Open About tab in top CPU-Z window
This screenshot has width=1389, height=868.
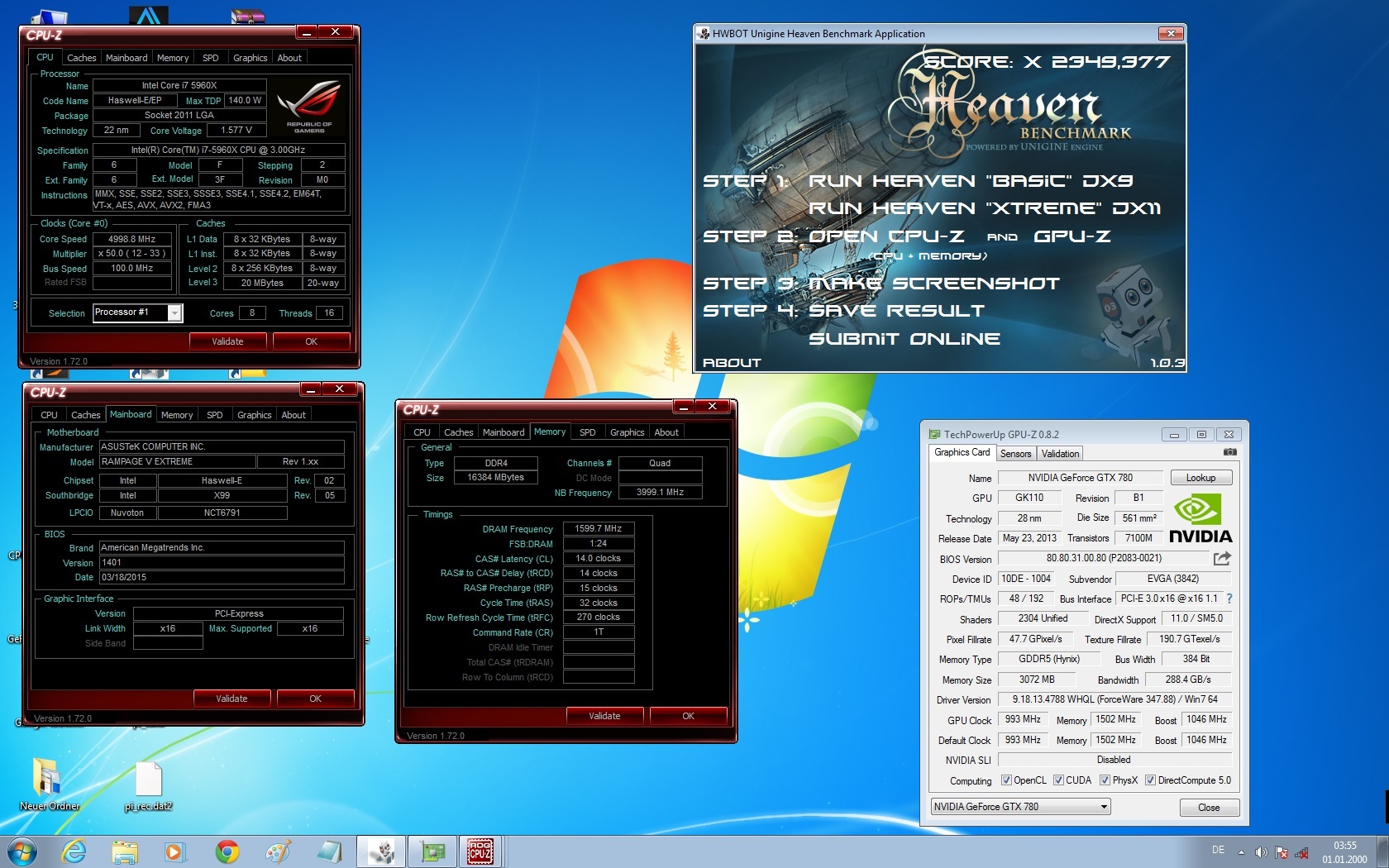pos(289,58)
